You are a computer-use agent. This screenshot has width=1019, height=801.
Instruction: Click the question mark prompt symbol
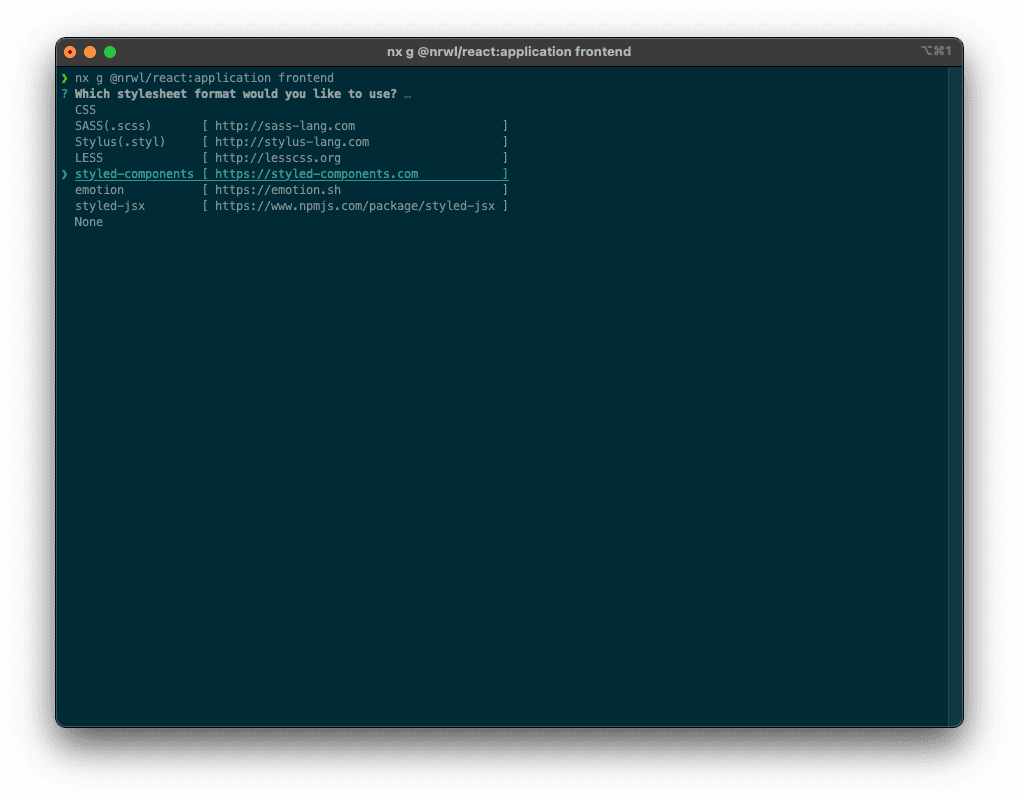[x=64, y=93]
